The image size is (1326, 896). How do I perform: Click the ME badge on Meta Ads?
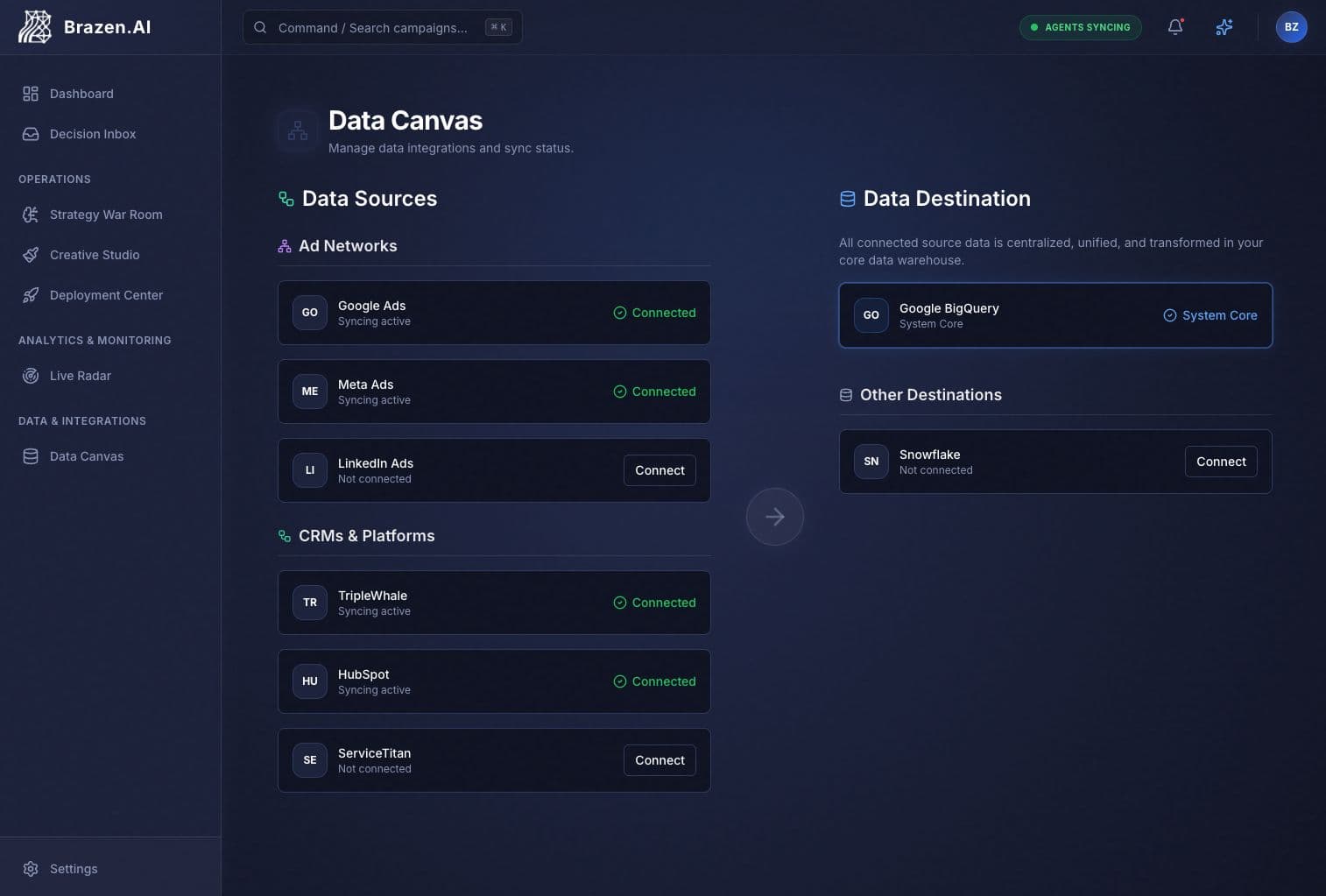tap(310, 392)
